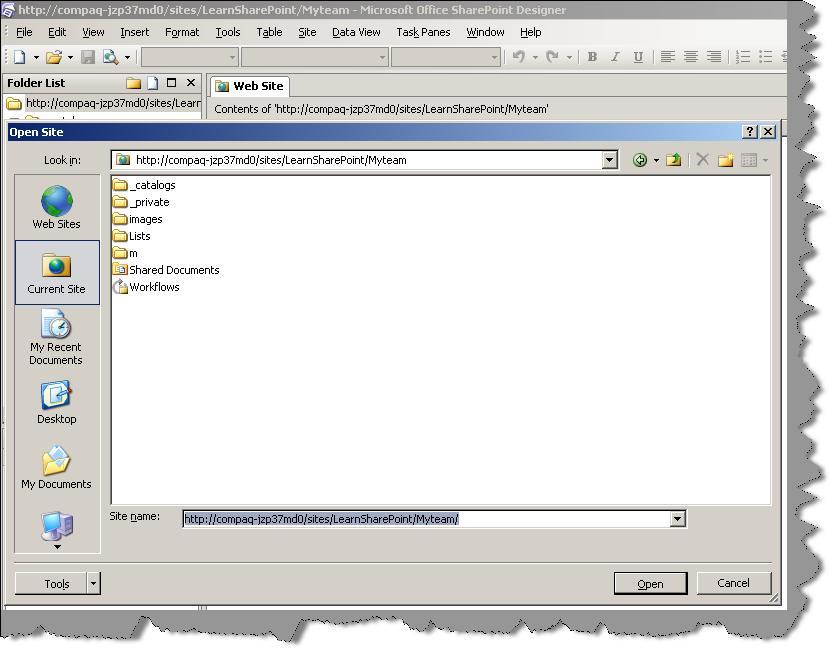This screenshot has width=830, height=648.
Task: Go up one level in Open Site
Action: (x=673, y=160)
